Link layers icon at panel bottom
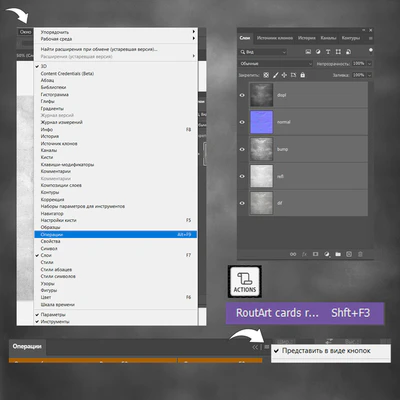Screen dimensions: 400x400 coord(293,254)
